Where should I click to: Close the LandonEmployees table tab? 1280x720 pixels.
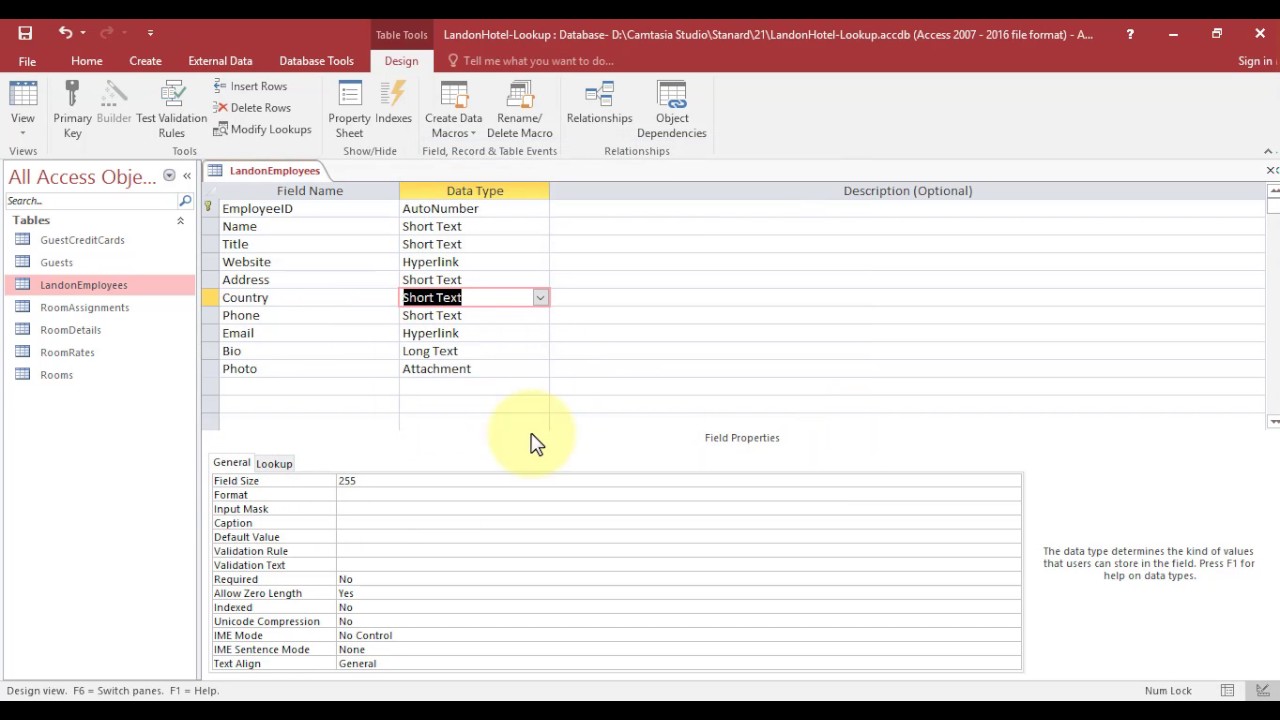click(x=1271, y=171)
